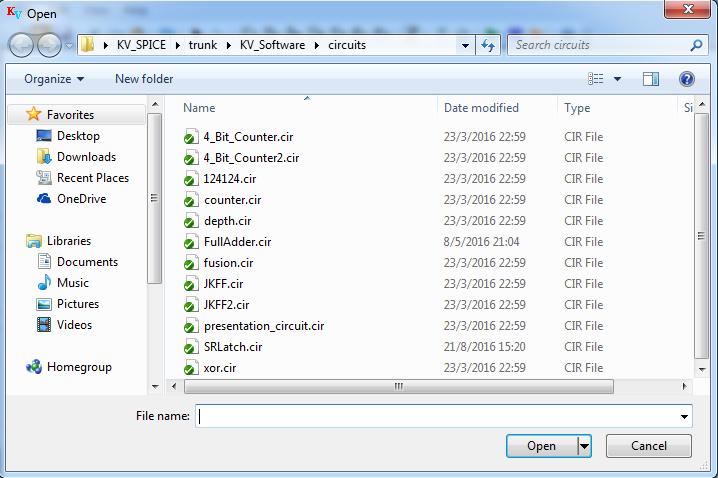Close the Open dialog window

tap(687, 9)
